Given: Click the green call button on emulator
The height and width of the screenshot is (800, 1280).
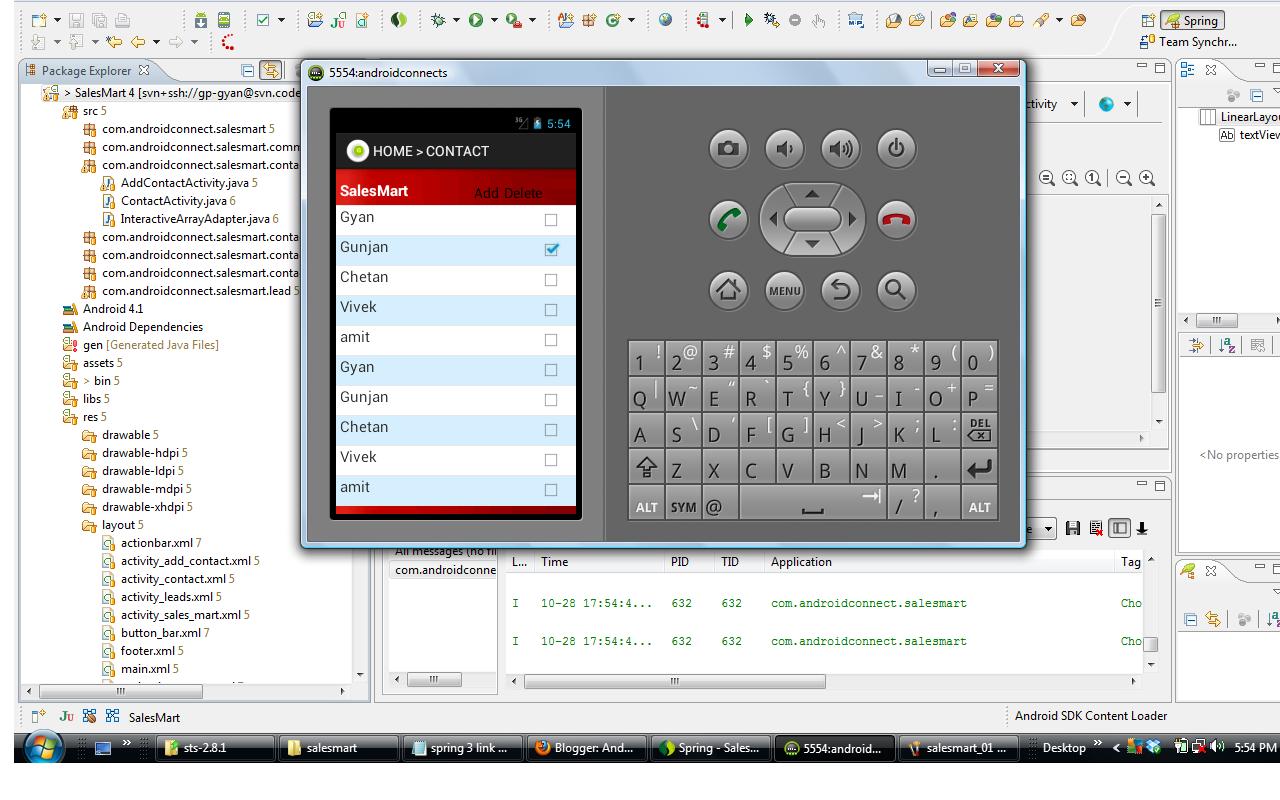Looking at the screenshot, I should pos(728,220).
